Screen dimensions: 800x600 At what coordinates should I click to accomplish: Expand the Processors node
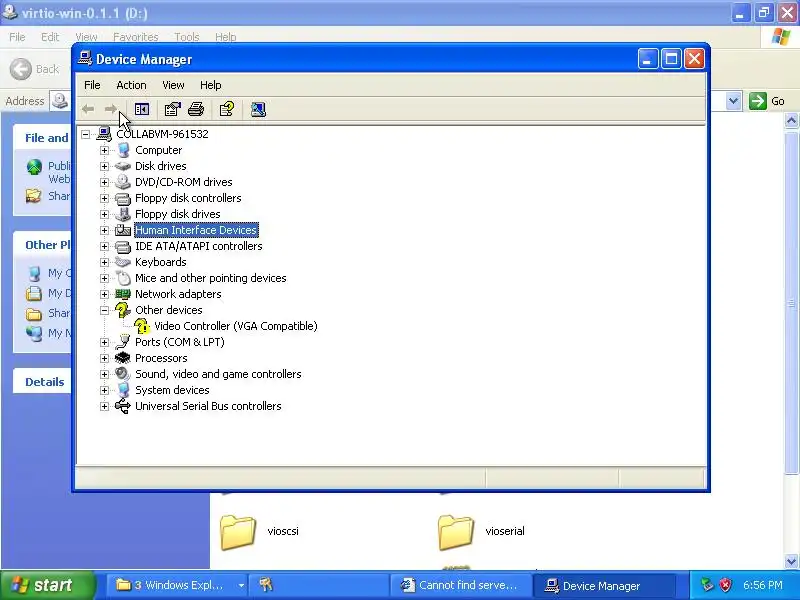click(104, 358)
